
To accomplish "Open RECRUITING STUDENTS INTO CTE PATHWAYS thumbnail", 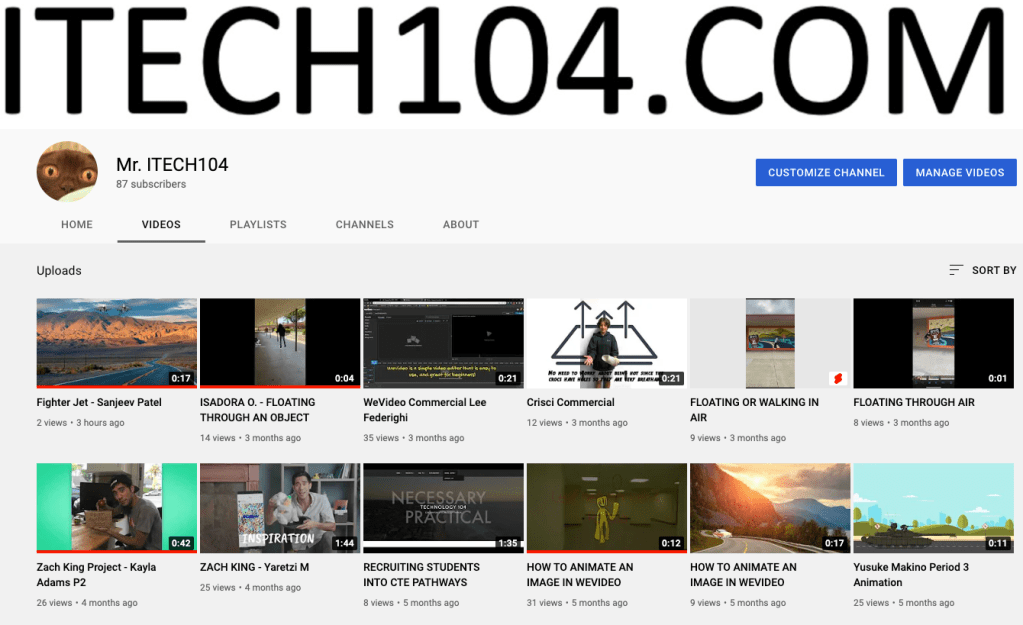I will click(443, 507).
